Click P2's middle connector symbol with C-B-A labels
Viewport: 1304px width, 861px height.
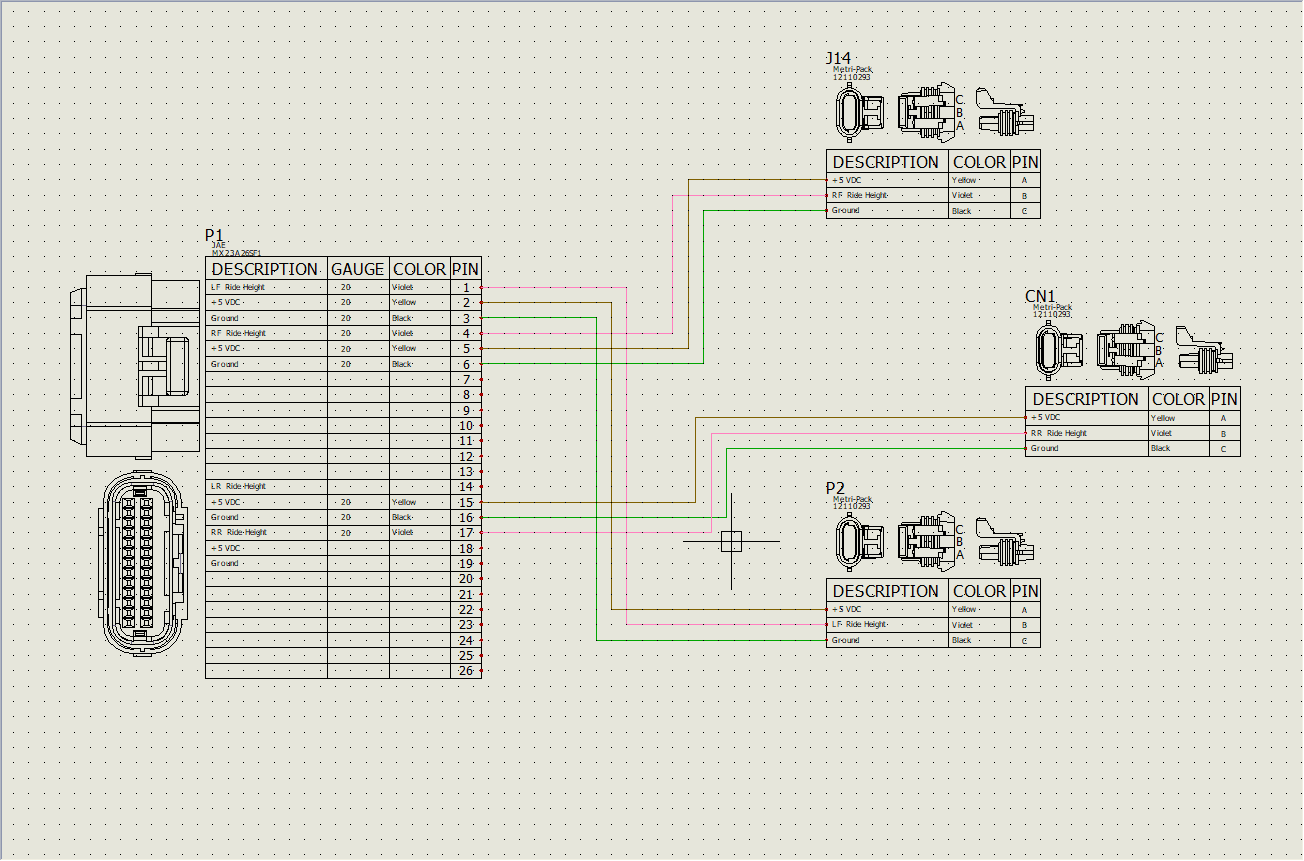click(x=927, y=541)
